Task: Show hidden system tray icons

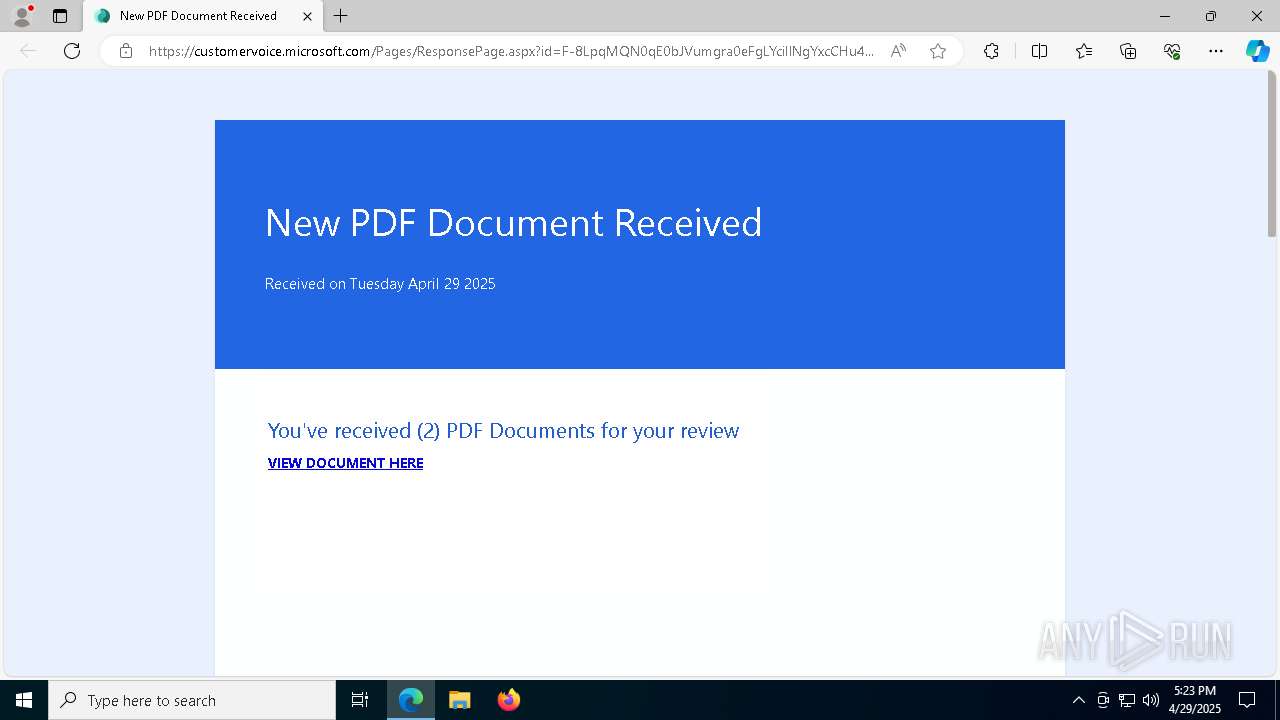Action: [x=1078, y=700]
